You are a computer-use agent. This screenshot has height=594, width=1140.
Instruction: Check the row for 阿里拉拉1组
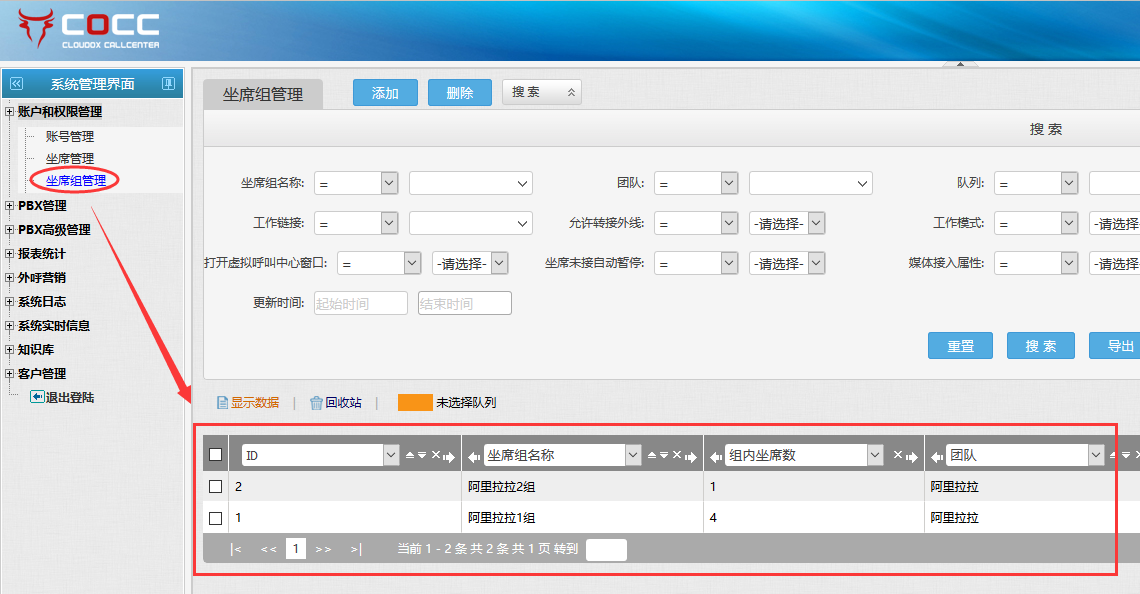pyautogui.click(x=215, y=518)
